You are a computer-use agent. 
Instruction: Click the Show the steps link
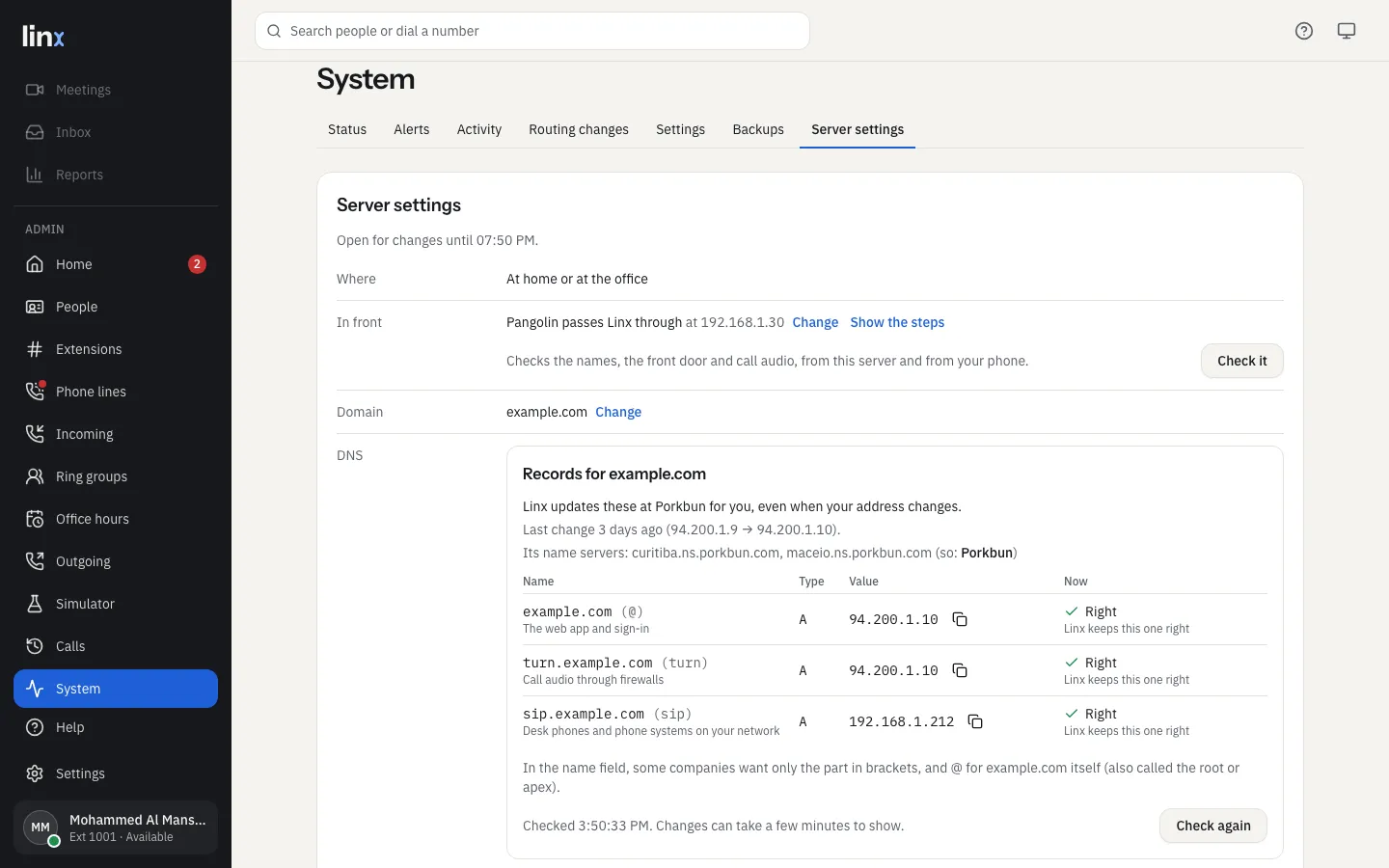pyautogui.click(x=897, y=322)
